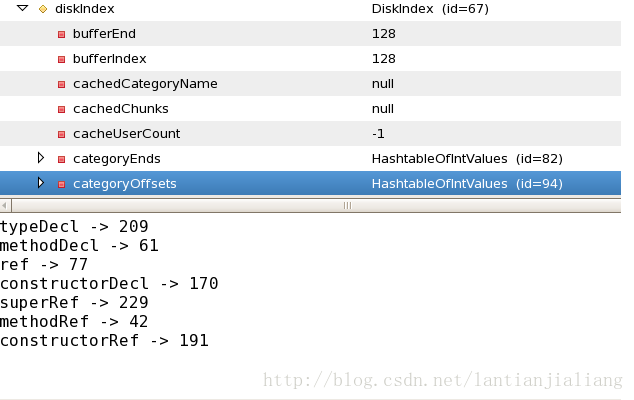Click the -1 value of cacheUserCount
The image size is (634, 400).
pyautogui.click(x=378, y=133)
